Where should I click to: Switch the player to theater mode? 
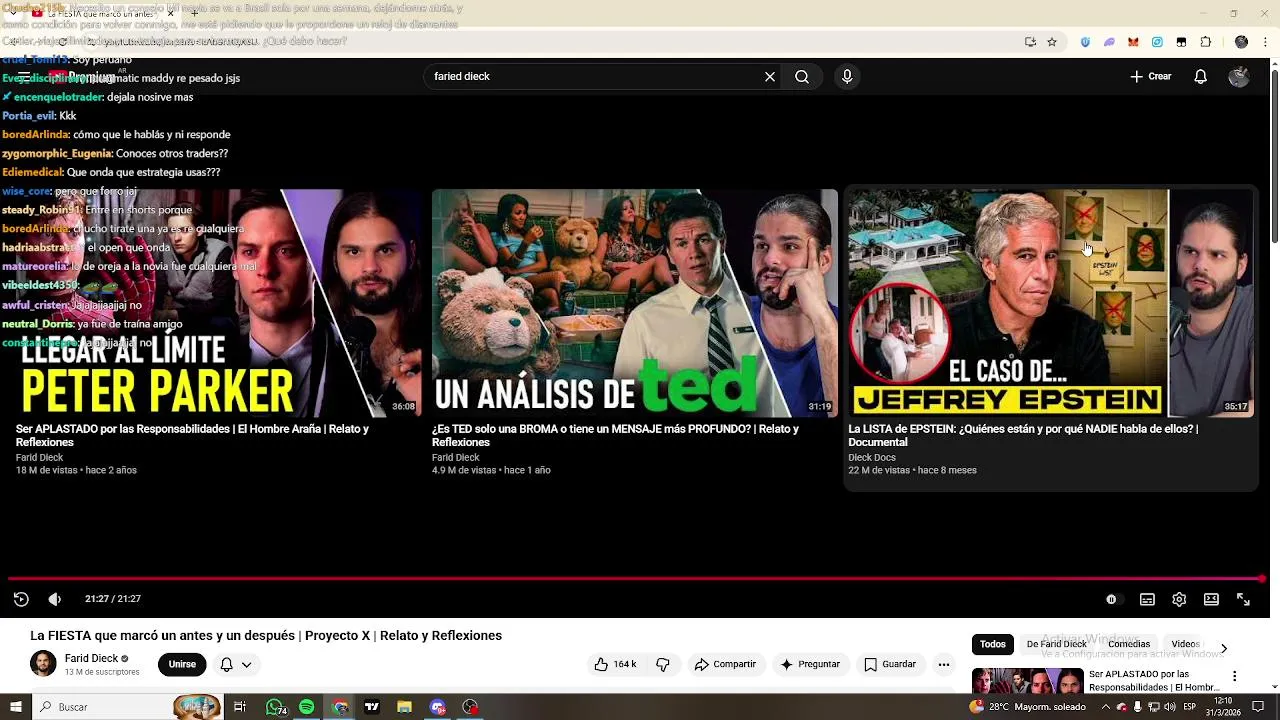point(1211,599)
